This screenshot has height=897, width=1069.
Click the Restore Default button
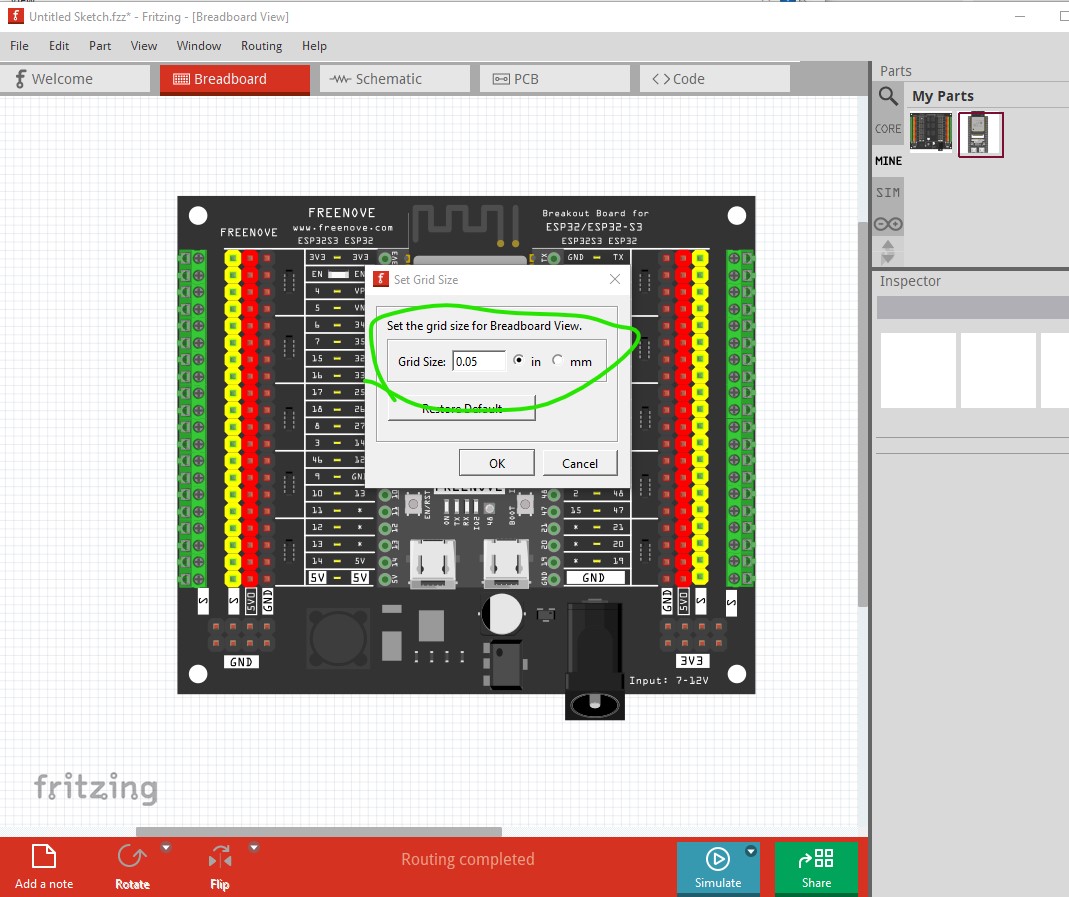coord(462,408)
